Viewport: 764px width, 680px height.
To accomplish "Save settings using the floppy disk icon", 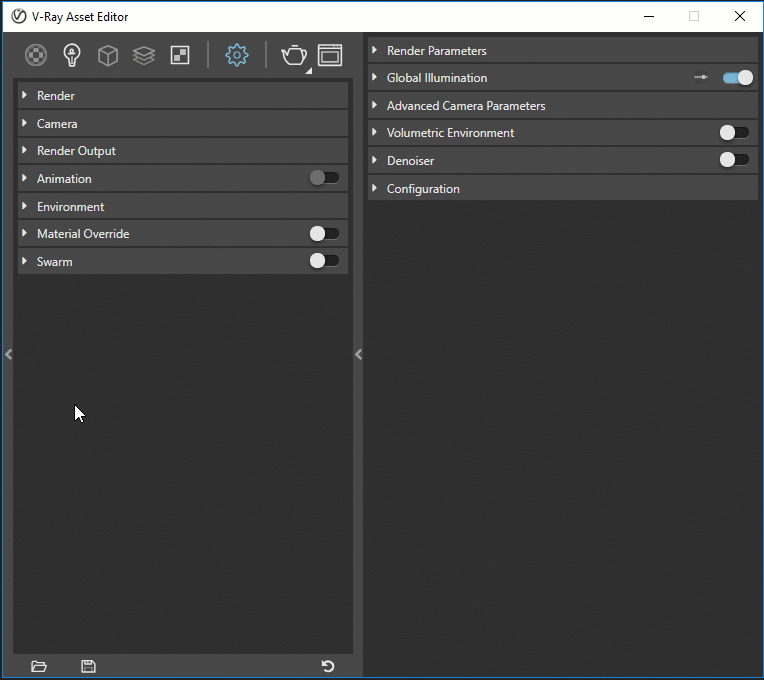I will [88, 666].
